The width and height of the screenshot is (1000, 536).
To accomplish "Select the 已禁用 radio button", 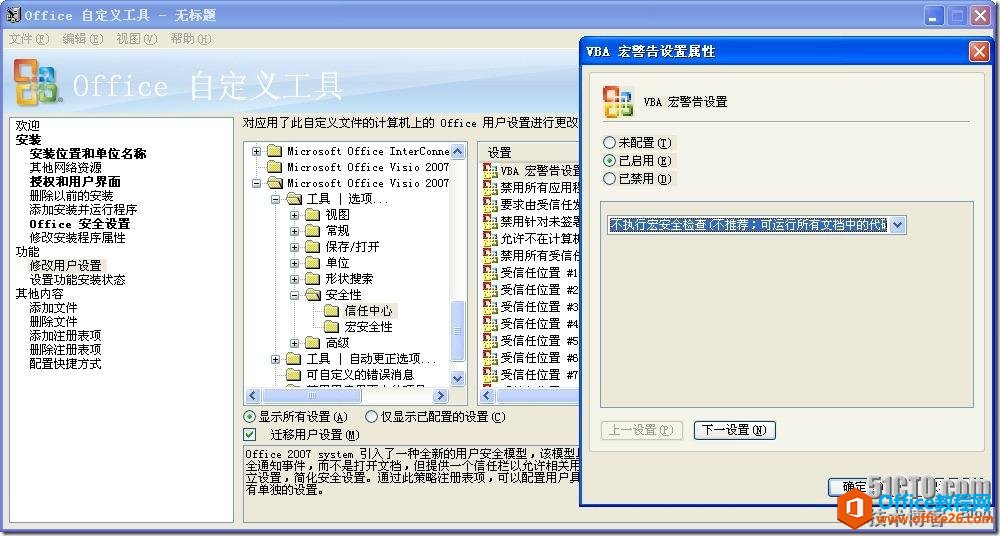I will tap(610, 179).
